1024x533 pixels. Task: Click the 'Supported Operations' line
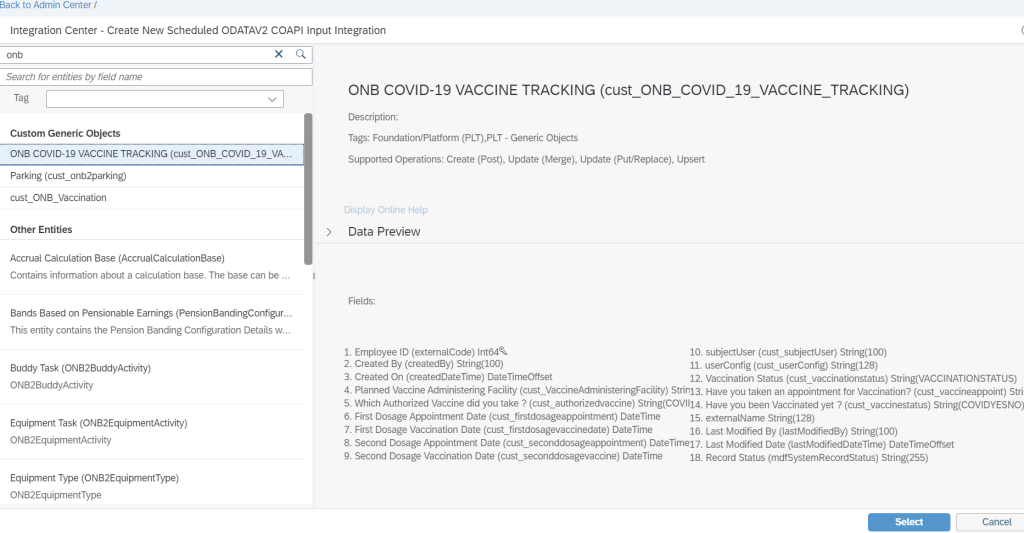[x=526, y=159]
